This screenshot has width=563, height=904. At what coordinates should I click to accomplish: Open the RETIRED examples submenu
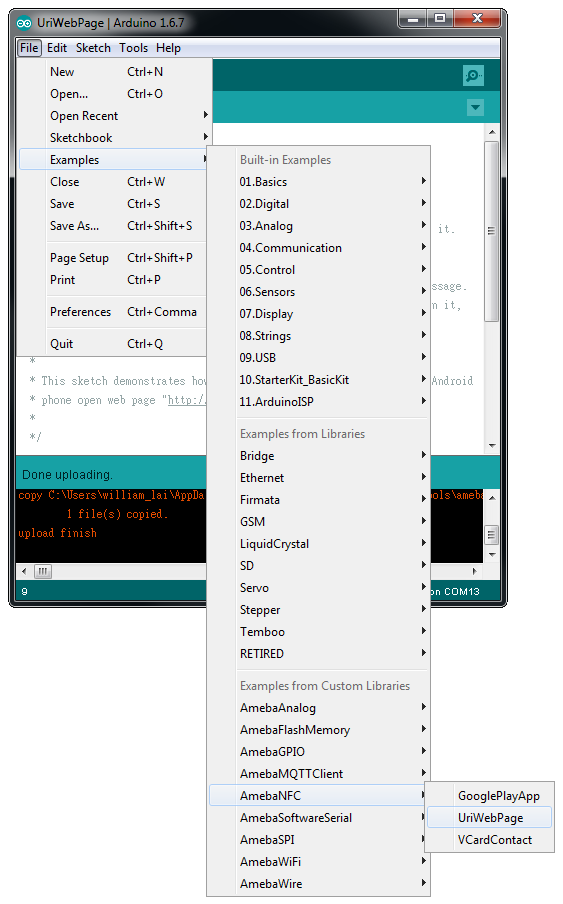[319, 654]
